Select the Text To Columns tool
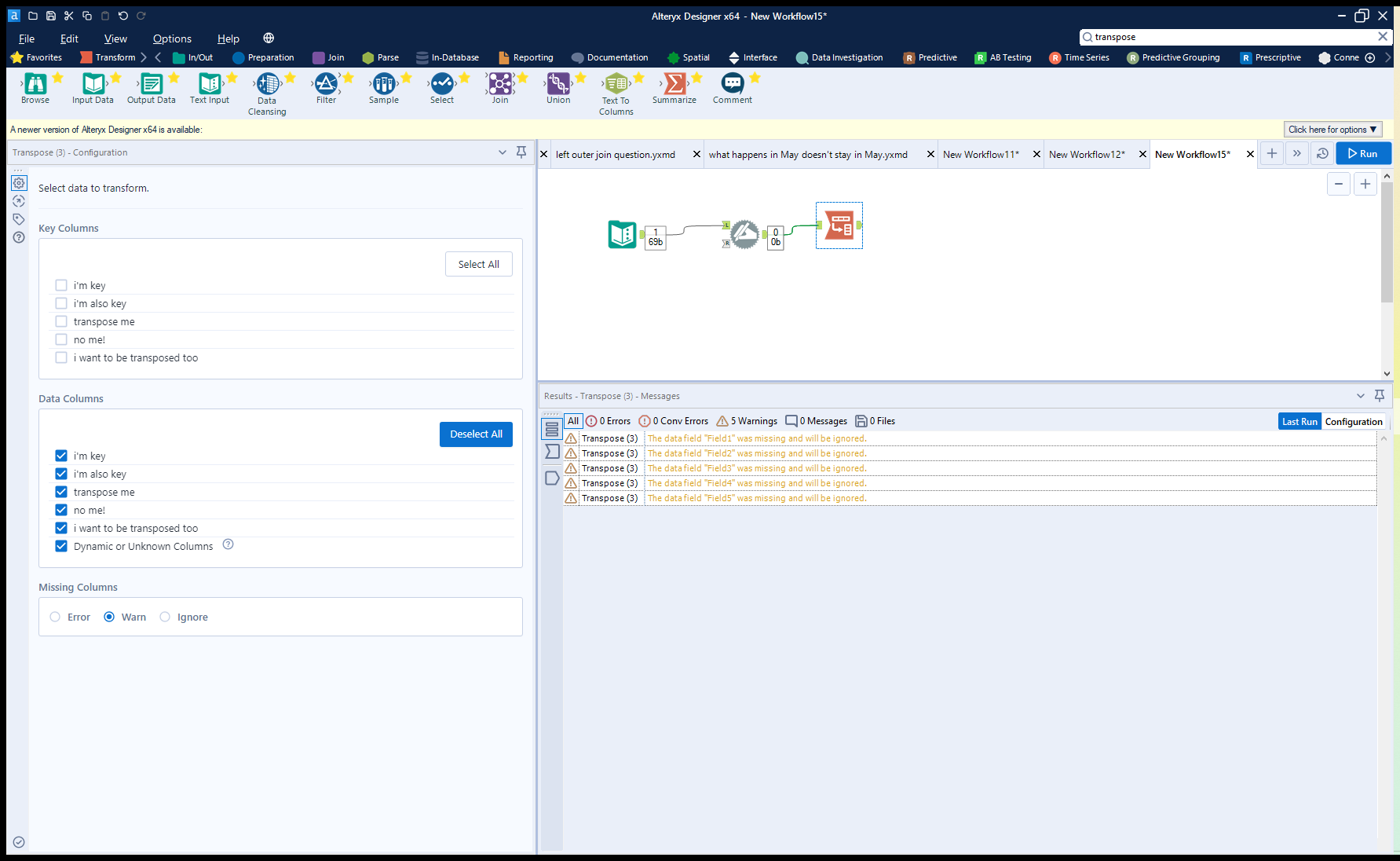The image size is (1400, 861). (x=616, y=88)
